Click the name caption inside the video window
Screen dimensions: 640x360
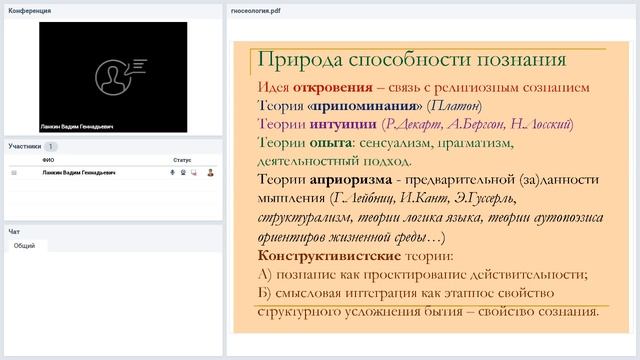click(x=77, y=127)
